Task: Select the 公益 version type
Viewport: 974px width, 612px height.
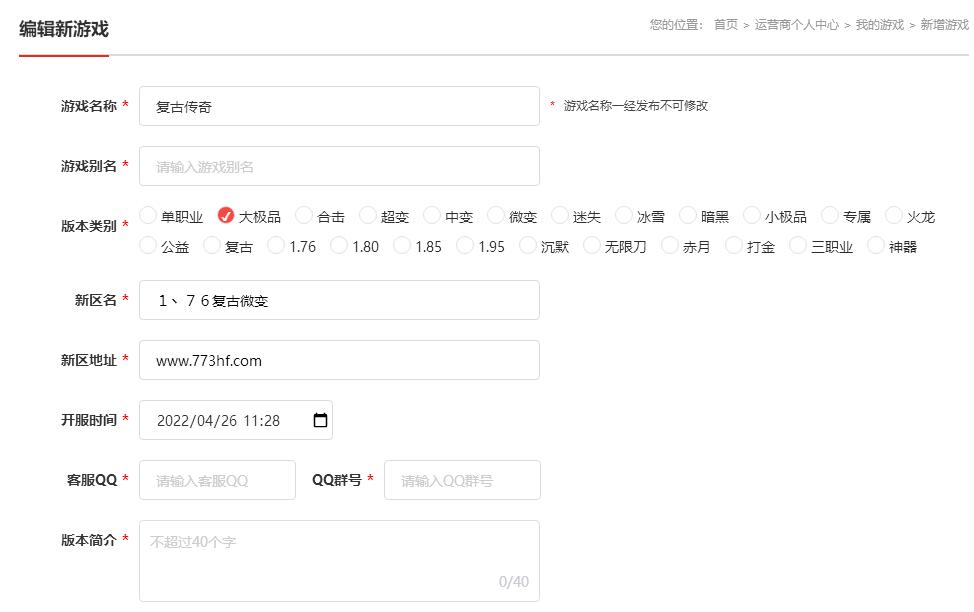Action: click(147, 245)
